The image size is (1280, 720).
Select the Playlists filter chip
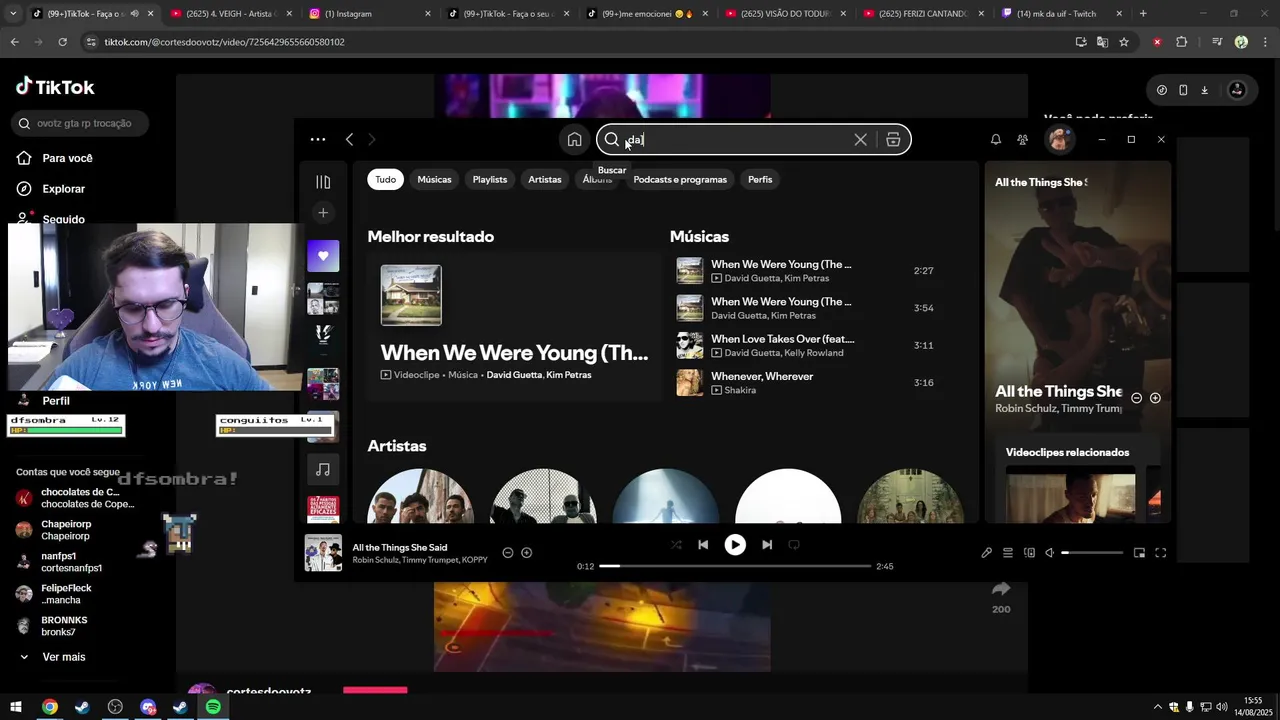point(490,179)
